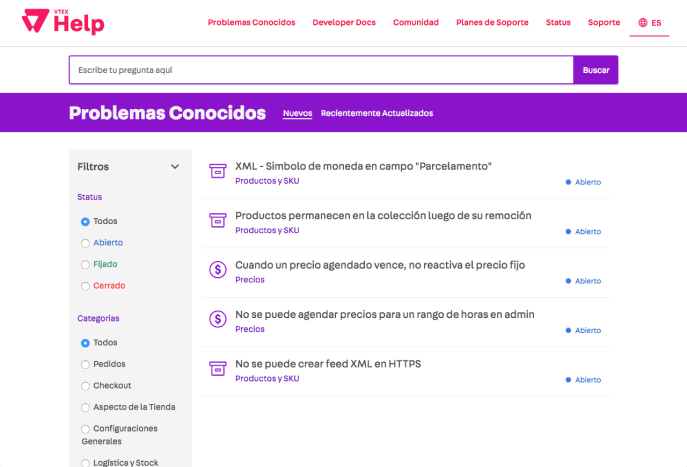Open the Soporte nav link
The width and height of the screenshot is (687, 467).
(x=604, y=22)
